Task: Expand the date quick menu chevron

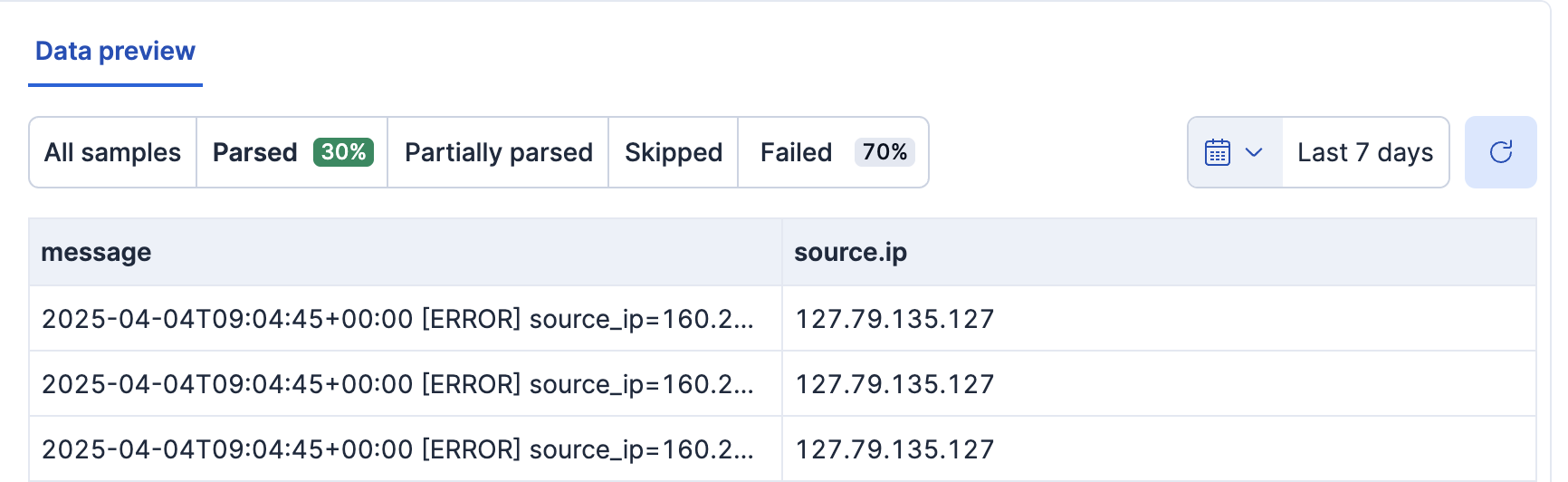Action: 1254,152
